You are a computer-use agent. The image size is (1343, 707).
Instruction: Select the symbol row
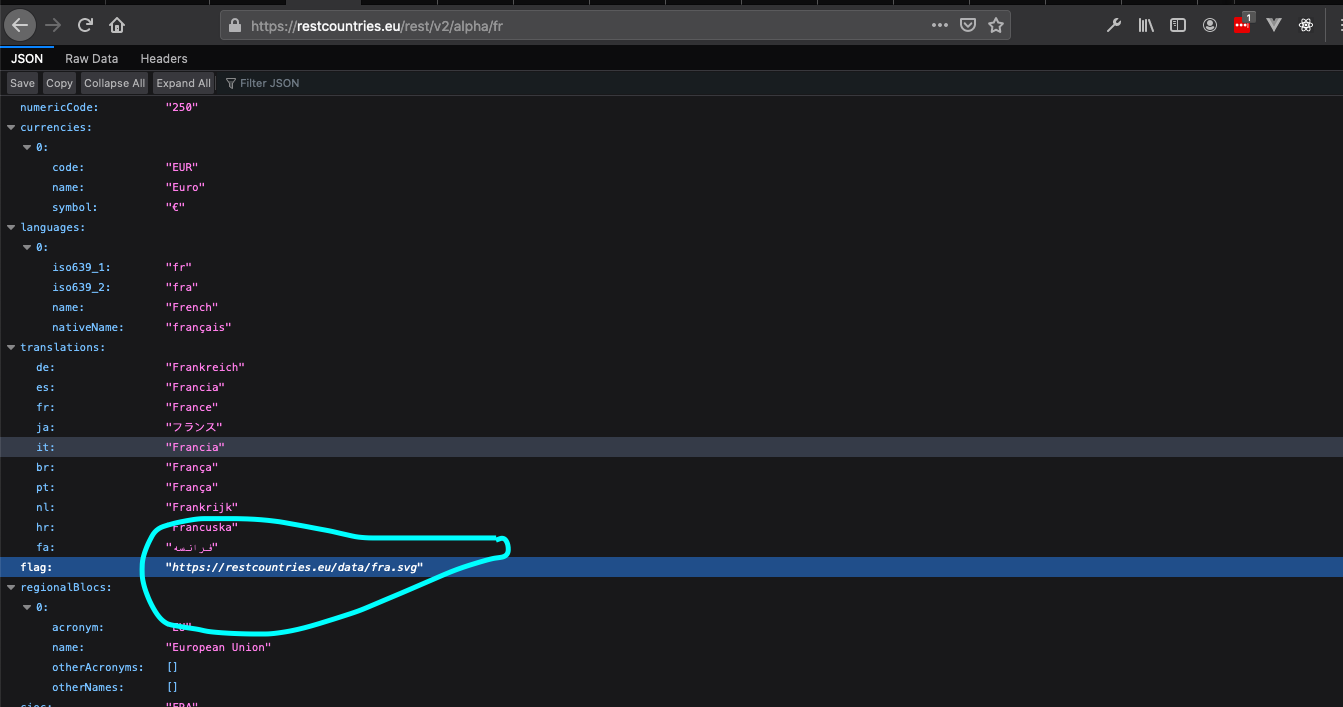tap(671, 207)
